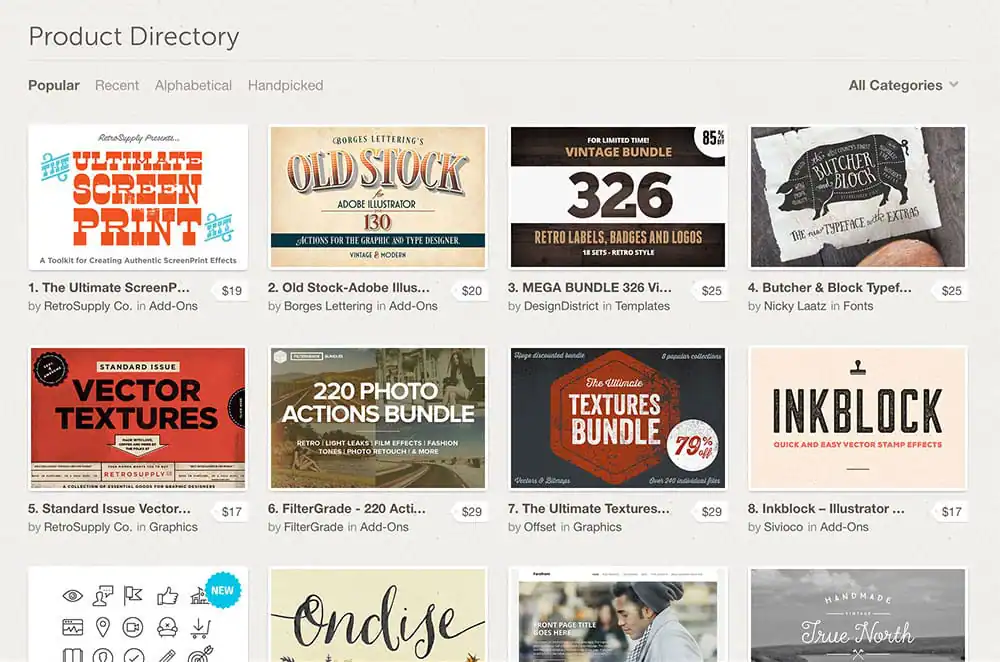The width and height of the screenshot is (1000, 662).
Task: Open the Old Stock Illustrator actions thumbnail
Action: pyautogui.click(x=377, y=196)
